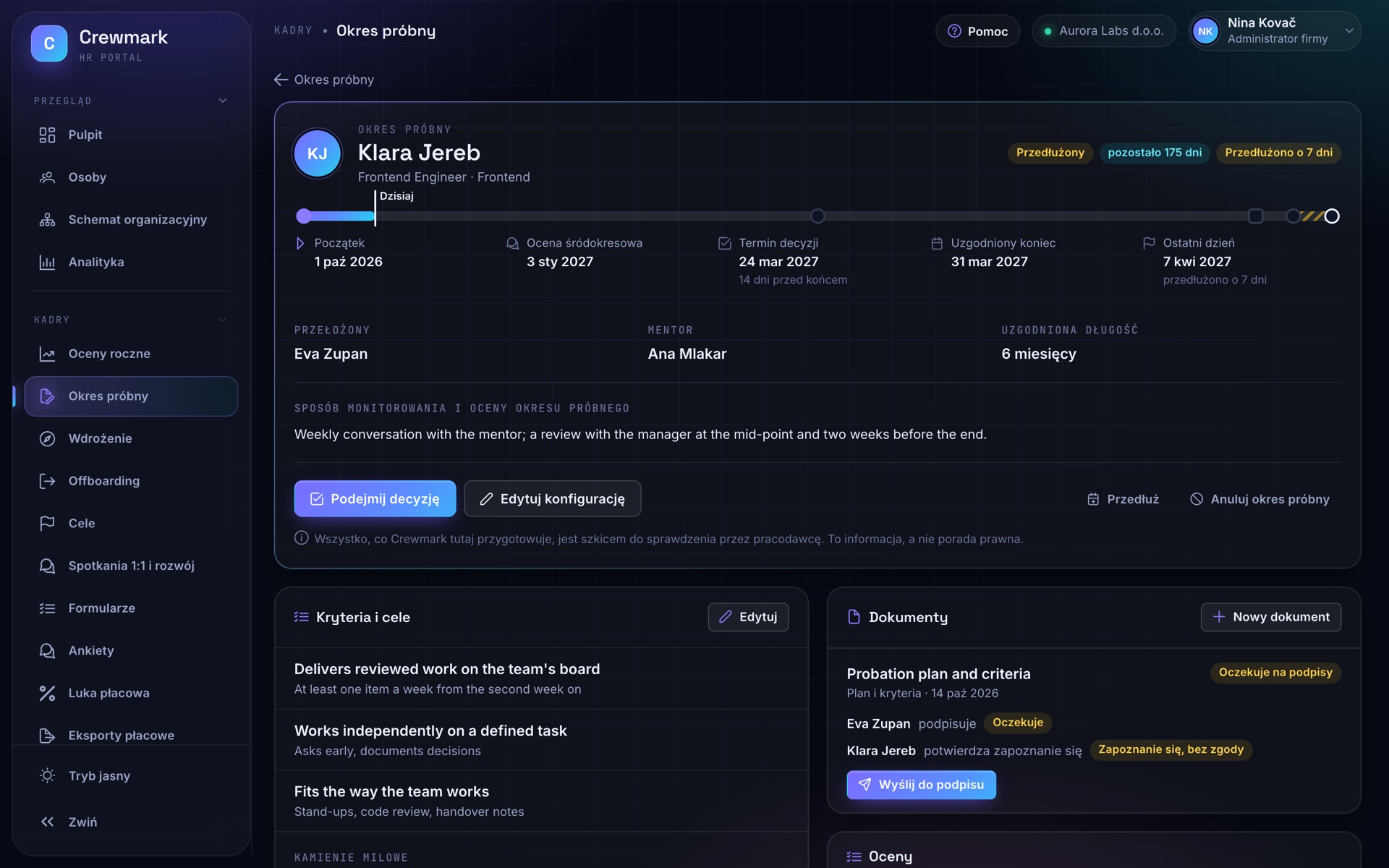Open the Formularze list icon
The width and height of the screenshot is (1389, 868).
click(47, 608)
